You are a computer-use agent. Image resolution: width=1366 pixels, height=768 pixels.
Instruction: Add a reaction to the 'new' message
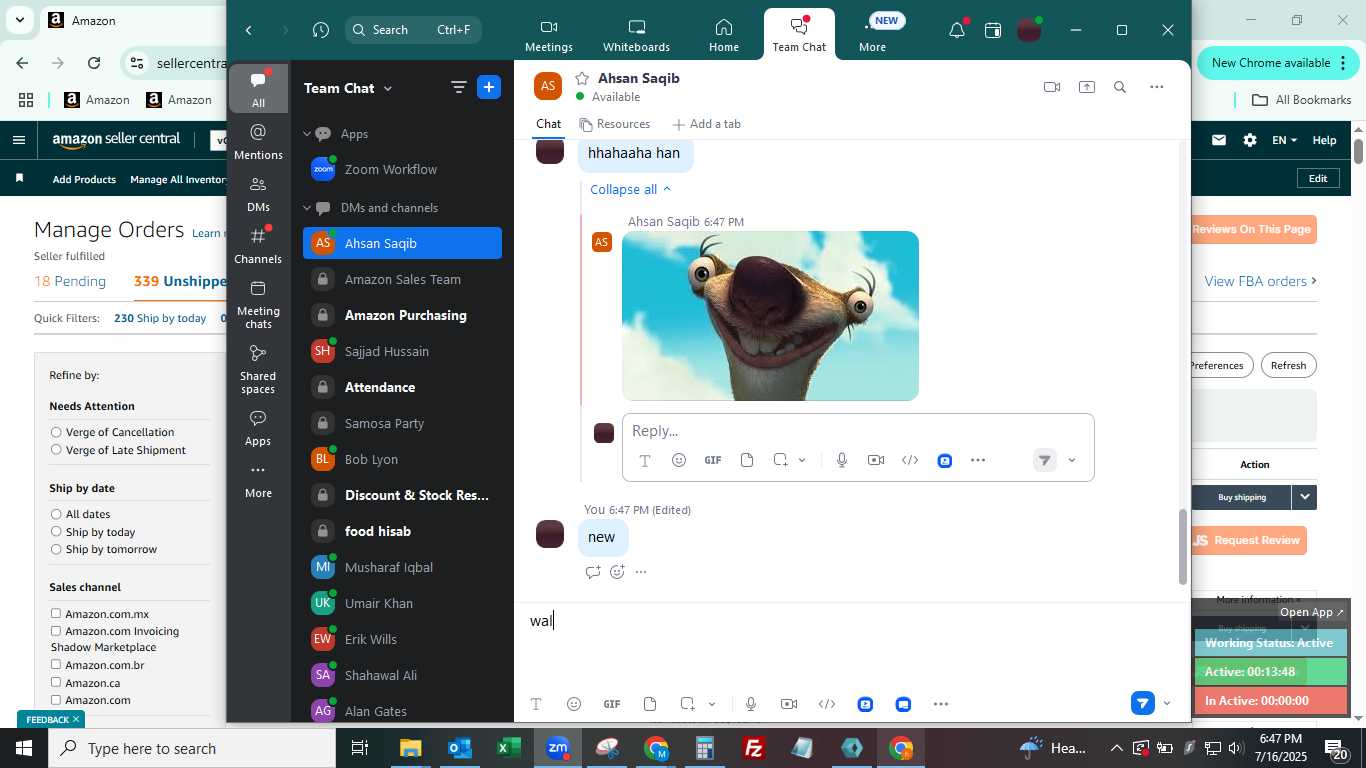click(617, 572)
